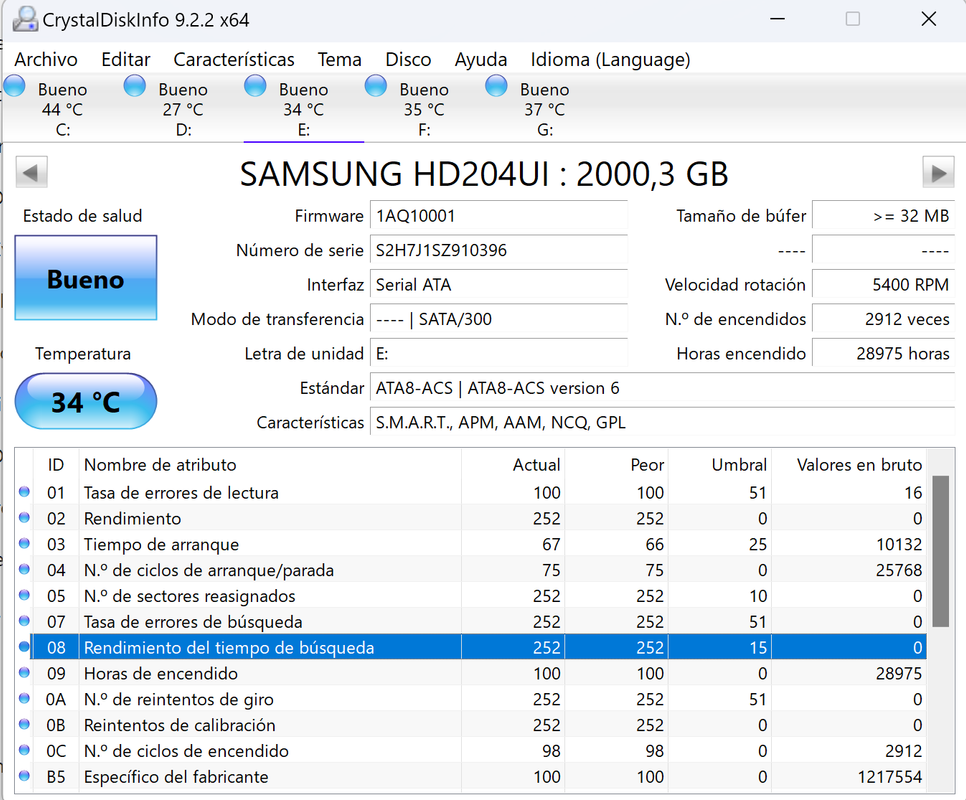966x800 pixels.
Task: Click the buffer size field >= 32 MB
Action: (x=883, y=216)
